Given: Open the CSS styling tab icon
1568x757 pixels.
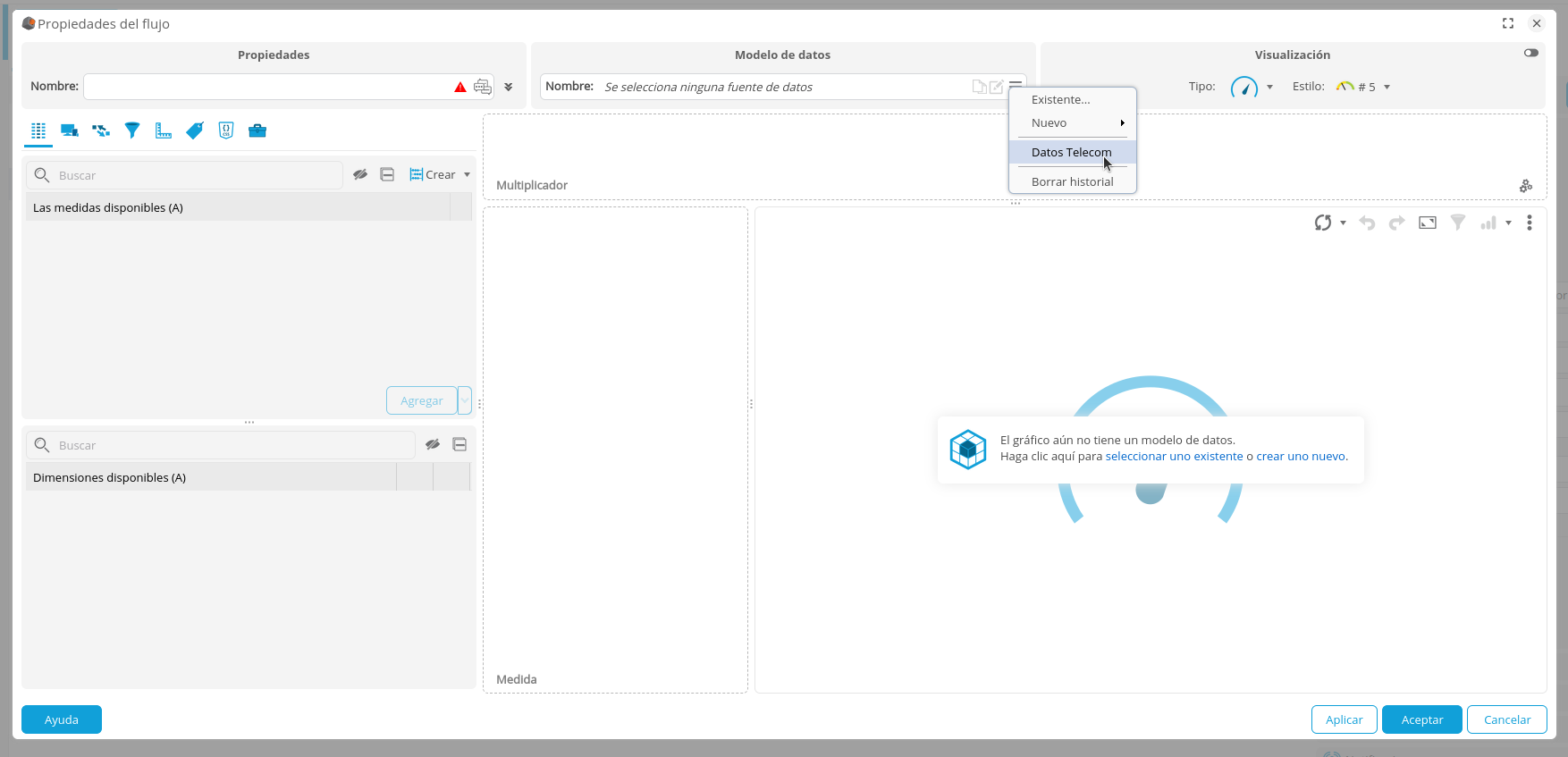Looking at the screenshot, I should (x=226, y=130).
